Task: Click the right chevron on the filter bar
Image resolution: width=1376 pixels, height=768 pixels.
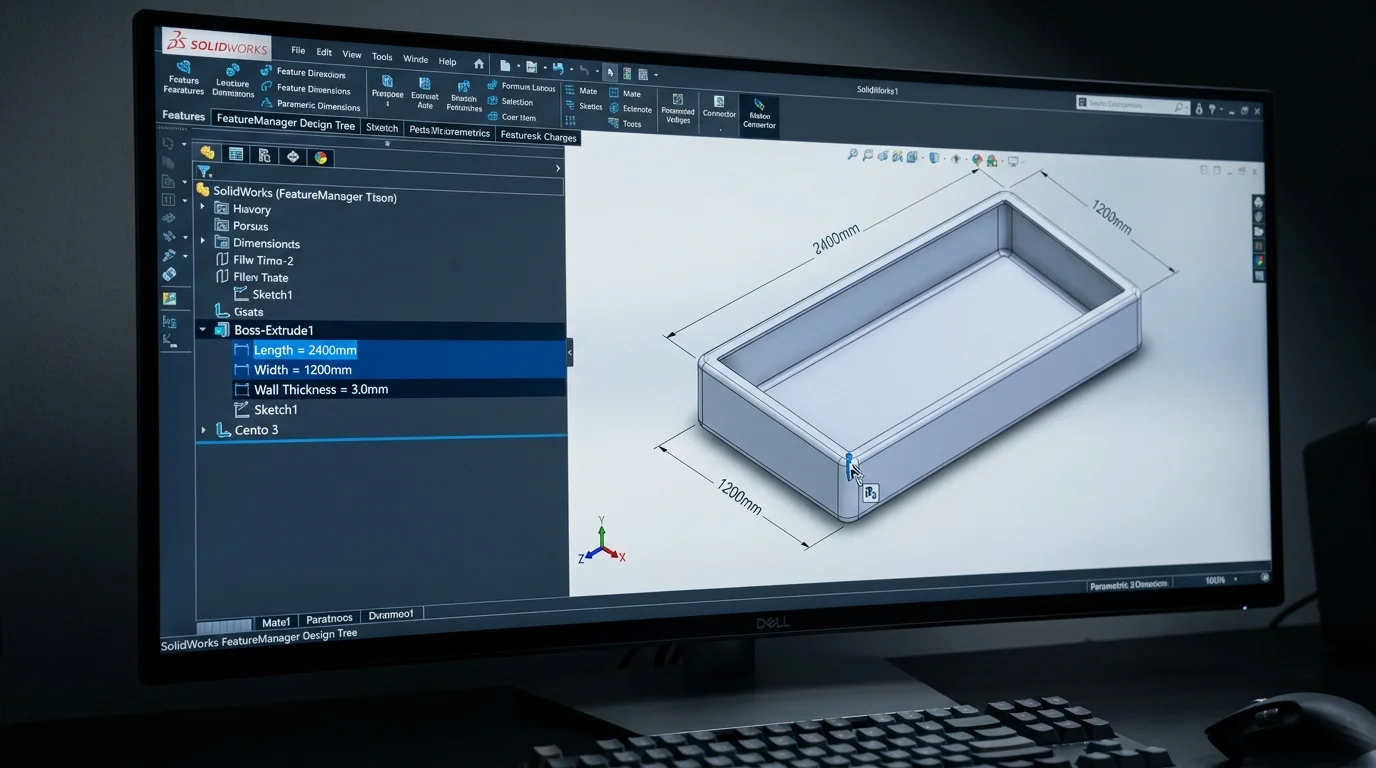Action: tap(557, 169)
